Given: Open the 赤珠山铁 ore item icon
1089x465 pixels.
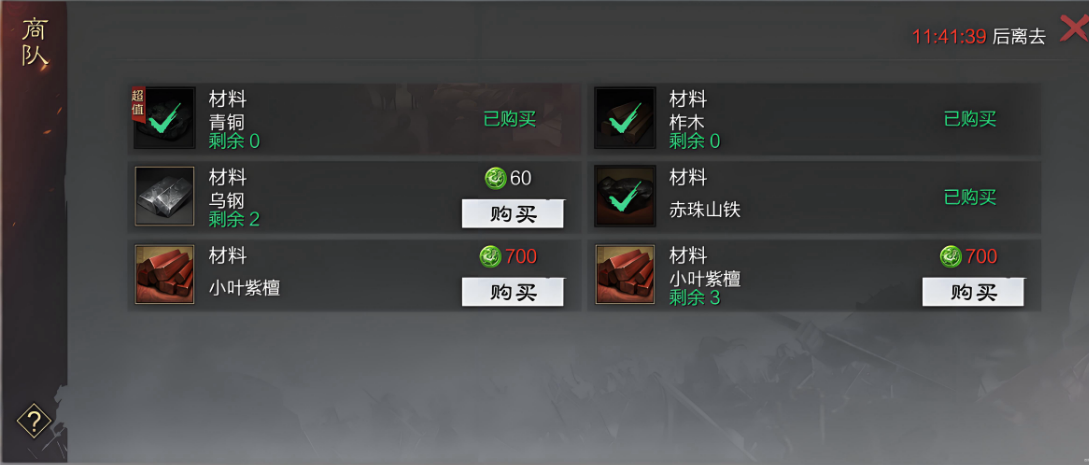Looking at the screenshot, I should click(x=625, y=196).
